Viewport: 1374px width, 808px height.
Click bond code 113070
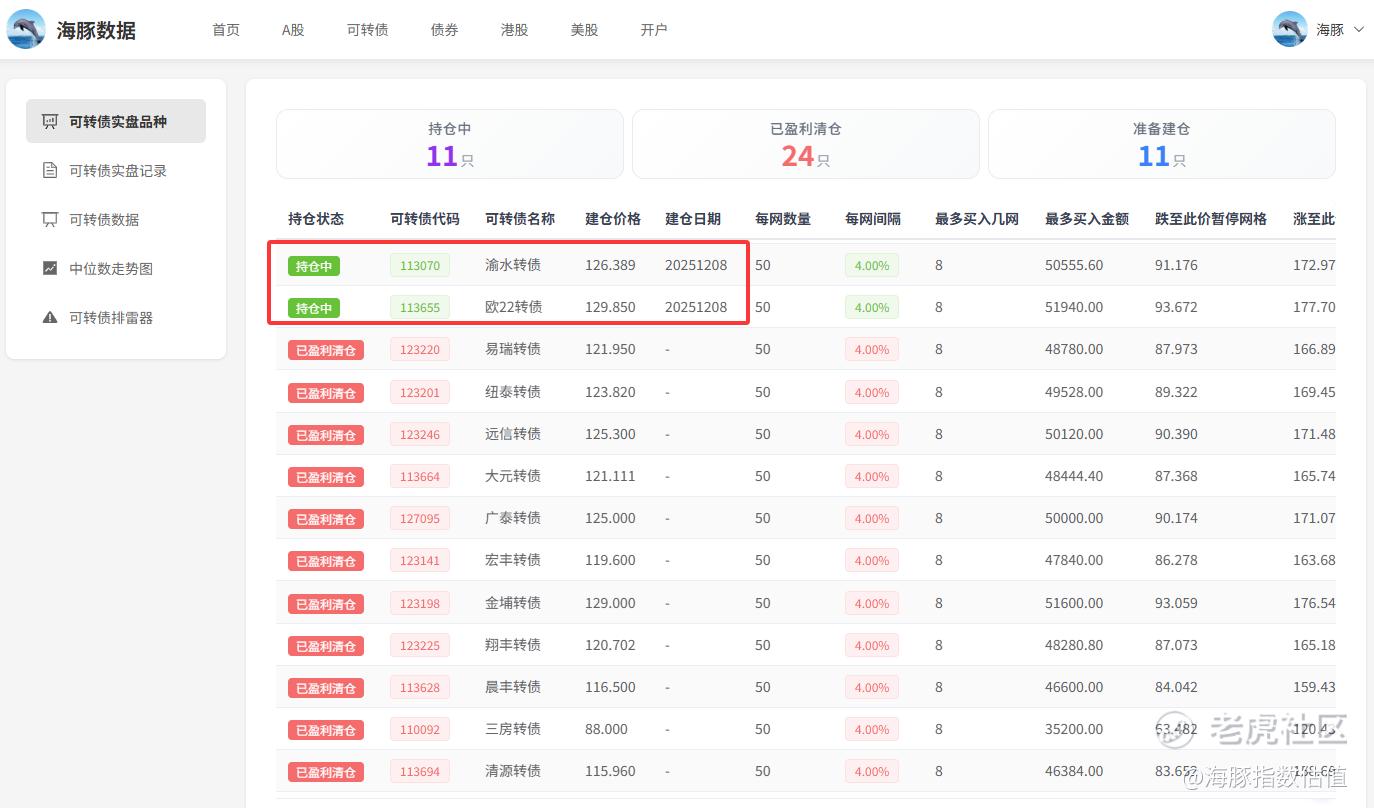click(420, 265)
